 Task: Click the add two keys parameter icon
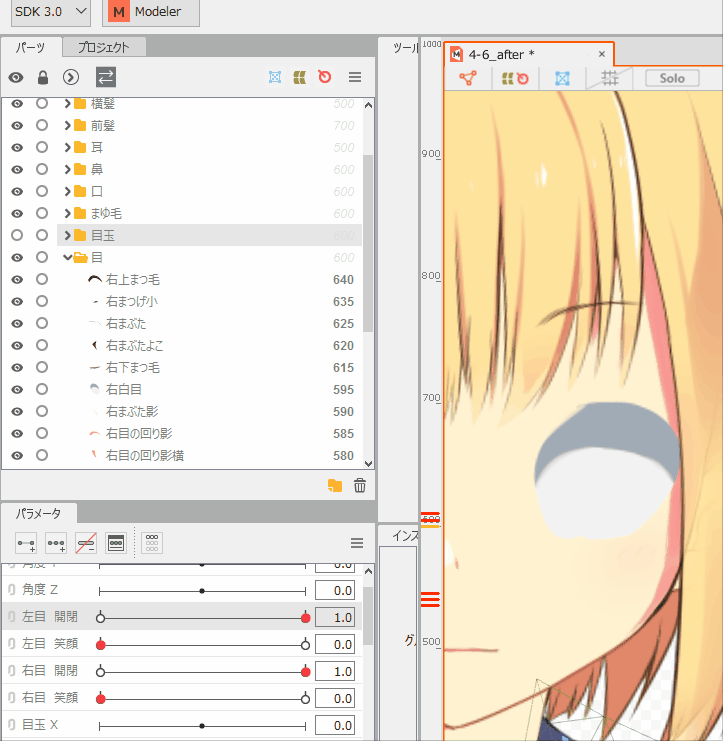(x=26, y=543)
